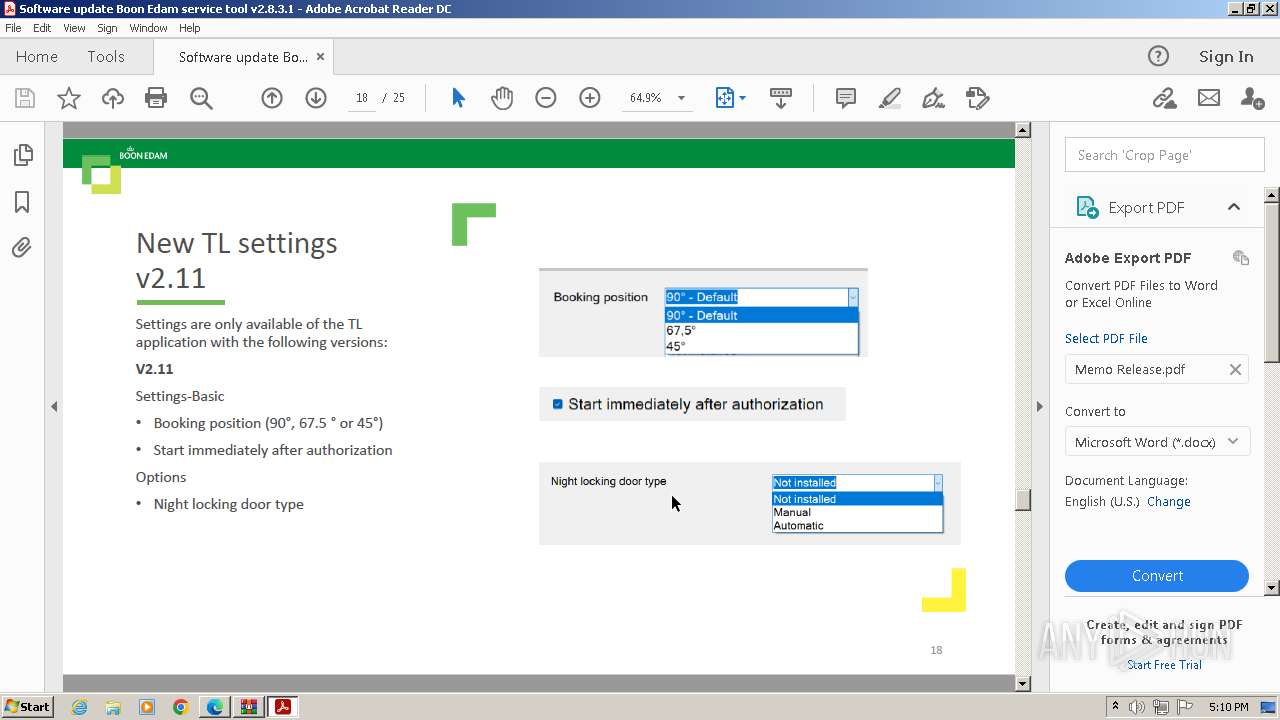Close the Software update document tab
Viewport: 1280px width, 720px height.
320,57
